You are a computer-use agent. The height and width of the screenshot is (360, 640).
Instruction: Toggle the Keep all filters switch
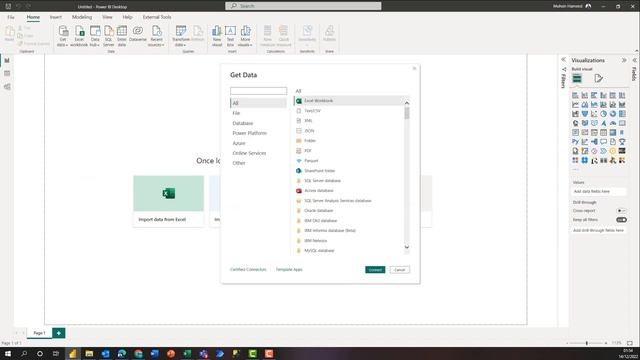click(621, 220)
